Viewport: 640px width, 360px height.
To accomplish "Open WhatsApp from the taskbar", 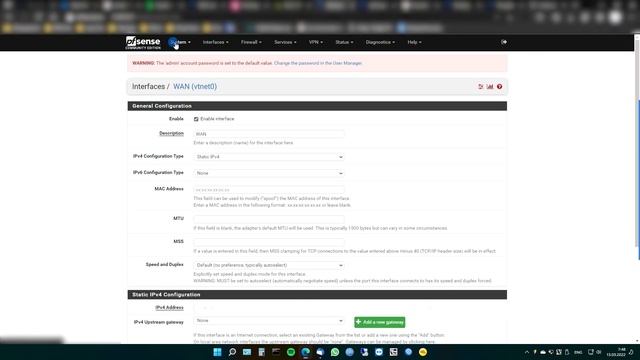I will (x=335, y=352).
